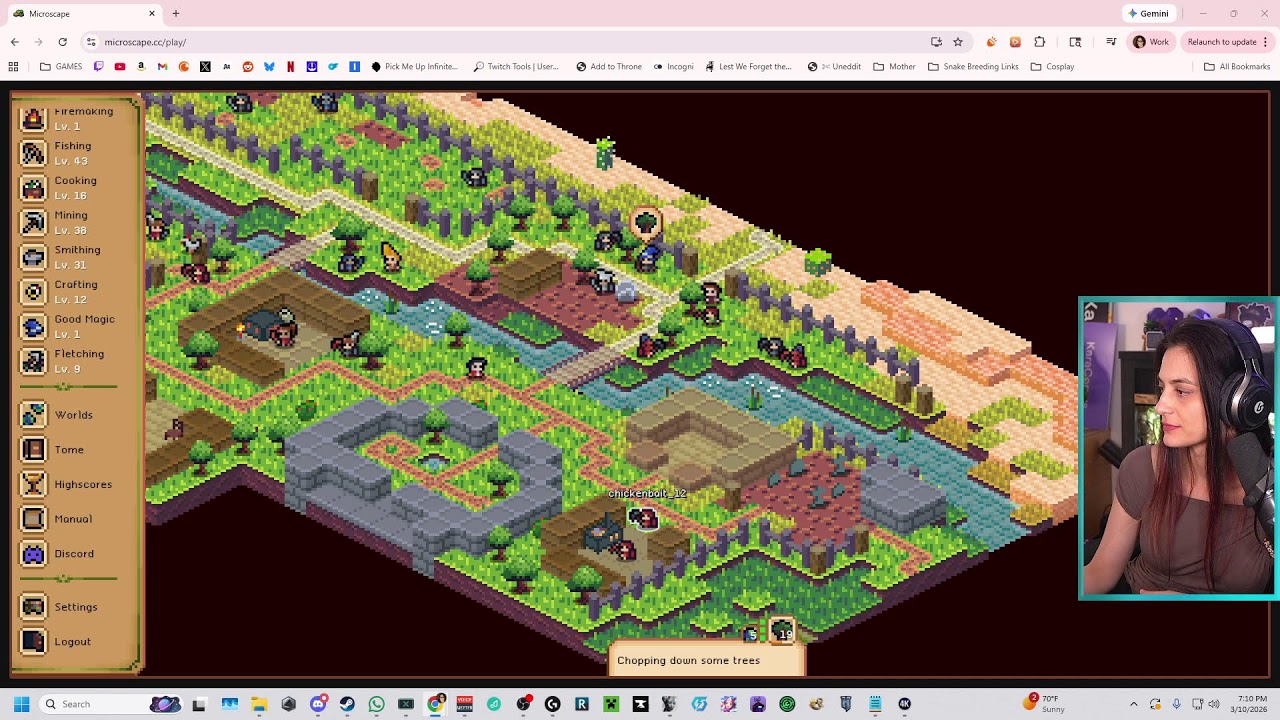The height and width of the screenshot is (720, 1280).
Task: Select the Crafting skill icon
Action: (33, 292)
